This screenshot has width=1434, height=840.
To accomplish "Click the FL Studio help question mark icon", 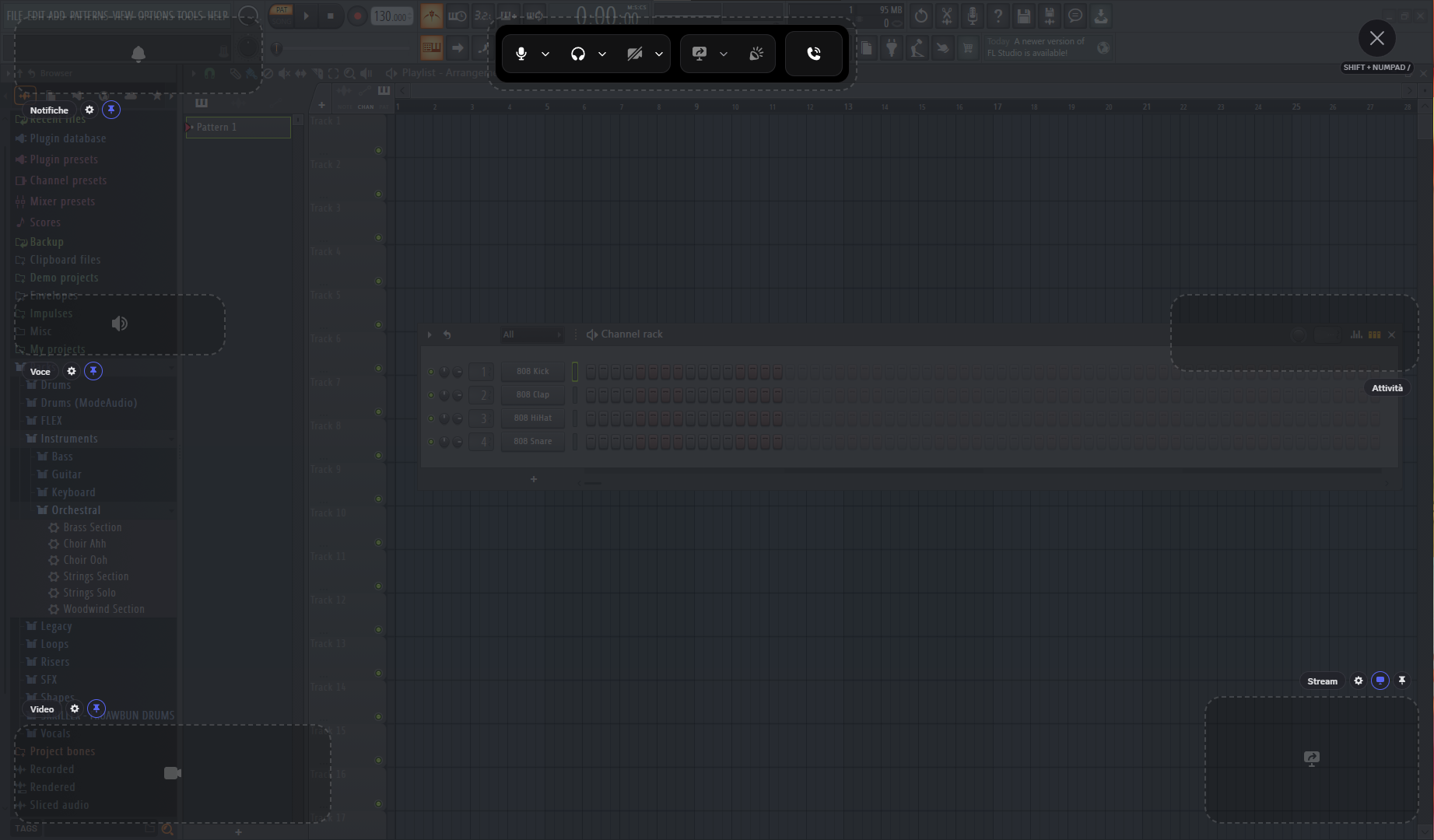I will pyautogui.click(x=998, y=16).
